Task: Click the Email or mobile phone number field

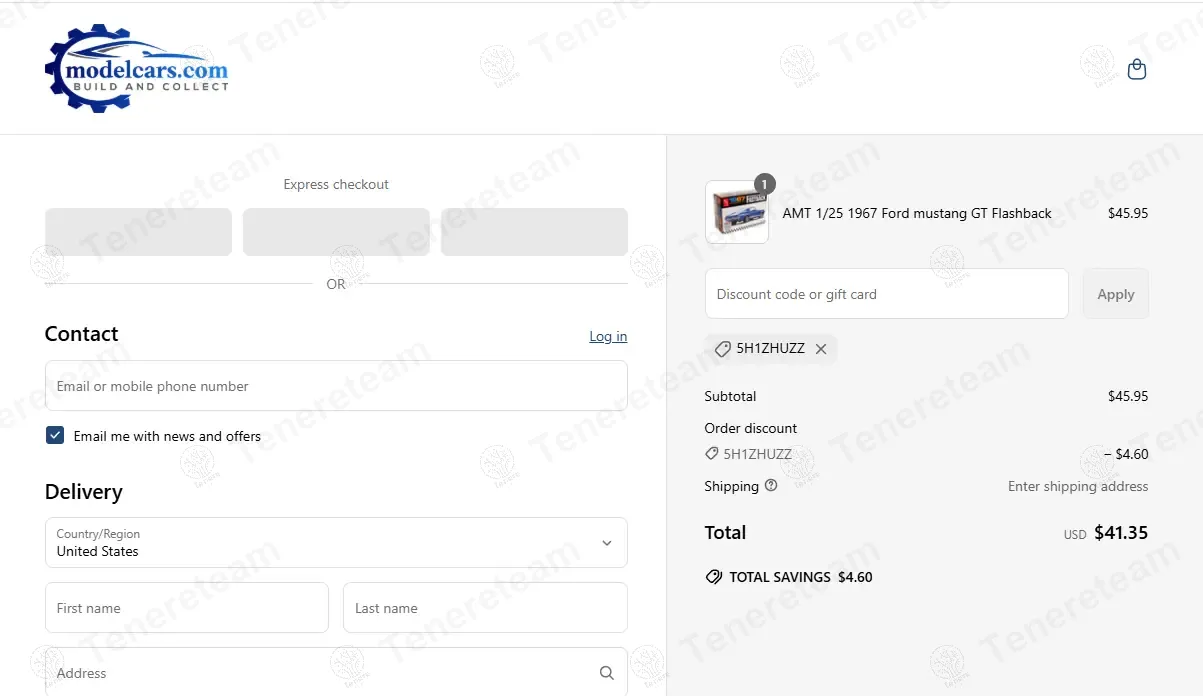Action: pyautogui.click(x=336, y=386)
